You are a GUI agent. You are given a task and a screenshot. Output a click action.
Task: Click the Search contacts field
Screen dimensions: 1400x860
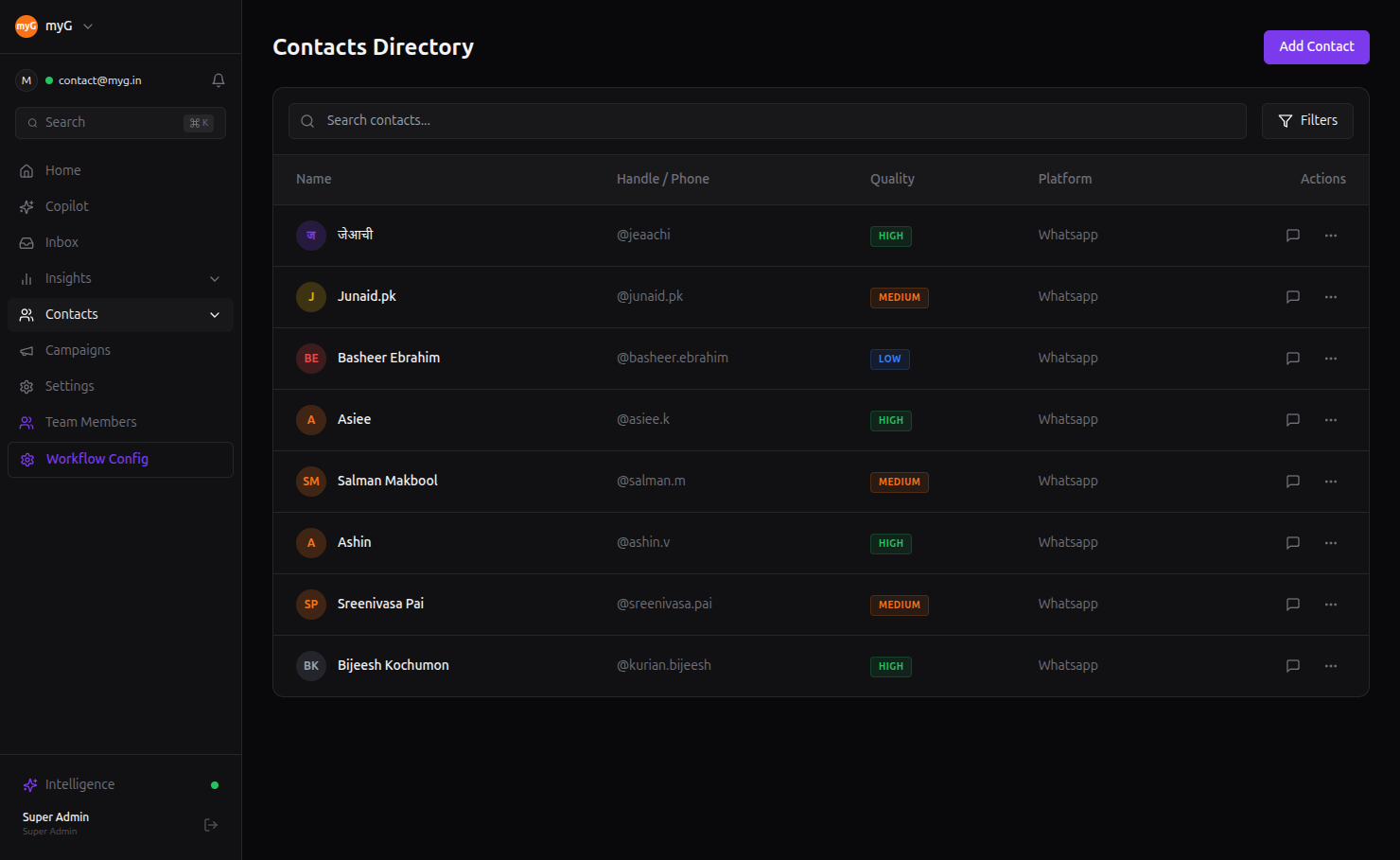point(767,121)
